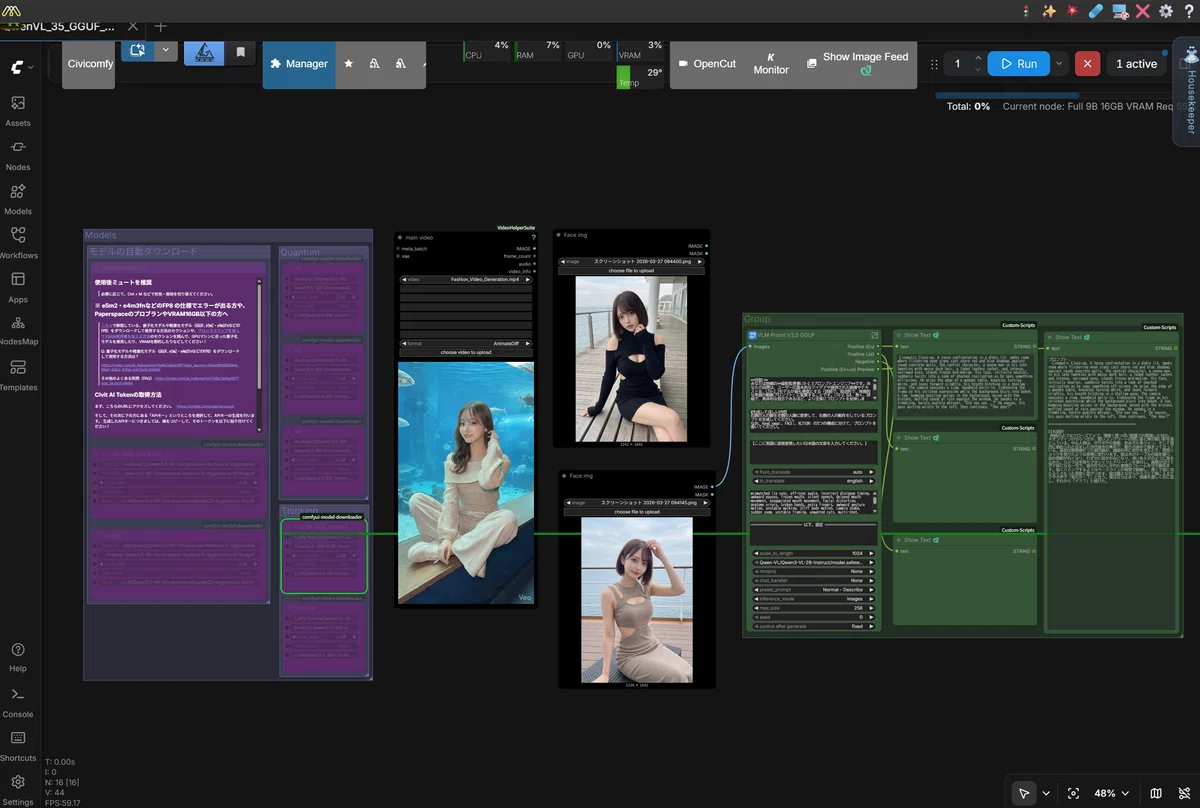Image resolution: width=1200 pixels, height=808 pixels.
Task: Open the Templates sidebar panel
Action: (x=18, y=374)
